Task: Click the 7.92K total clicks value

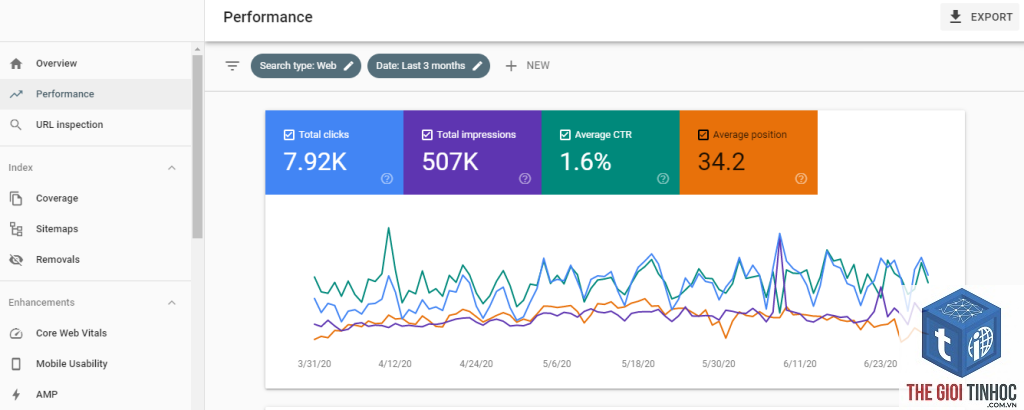Action: [315, 161]
